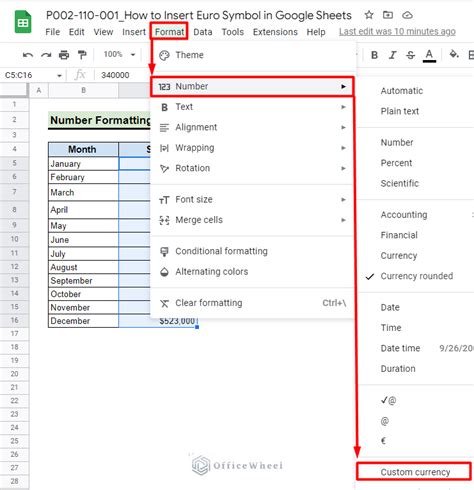Open the fill color picker

pyautogui.click(x=454, y=54)
